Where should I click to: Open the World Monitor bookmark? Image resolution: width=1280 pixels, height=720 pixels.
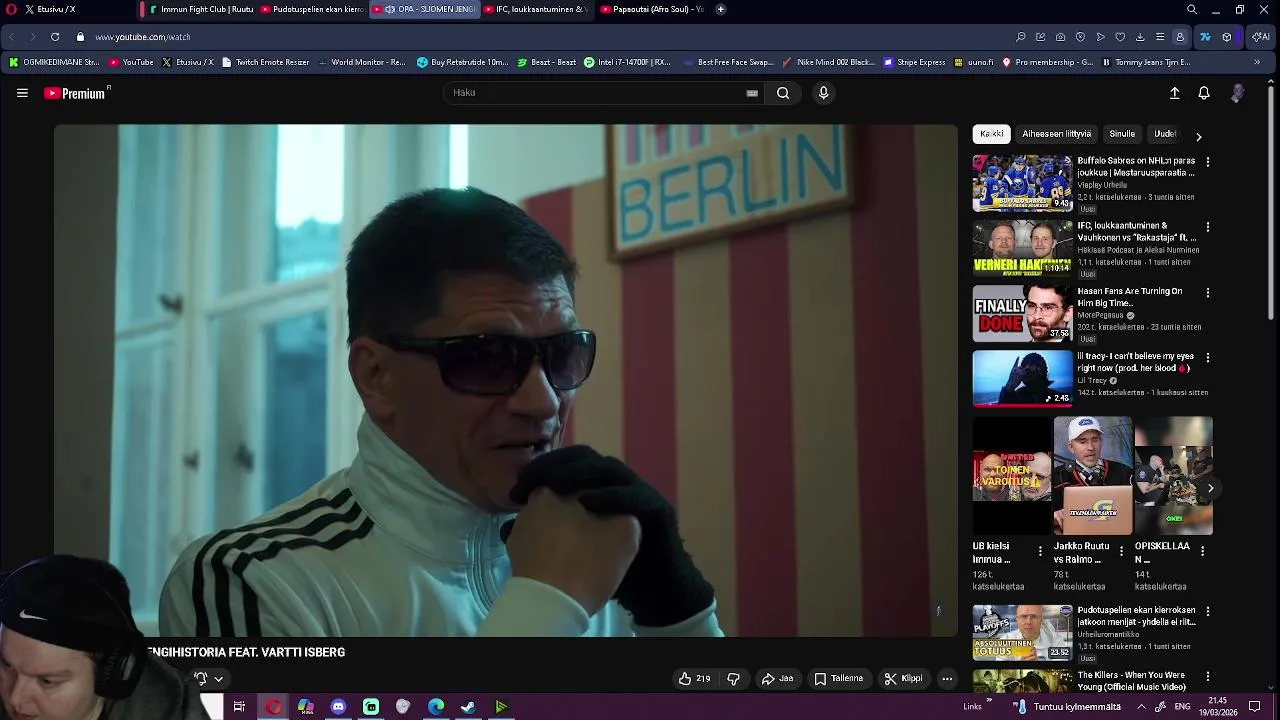coord(361,62)
